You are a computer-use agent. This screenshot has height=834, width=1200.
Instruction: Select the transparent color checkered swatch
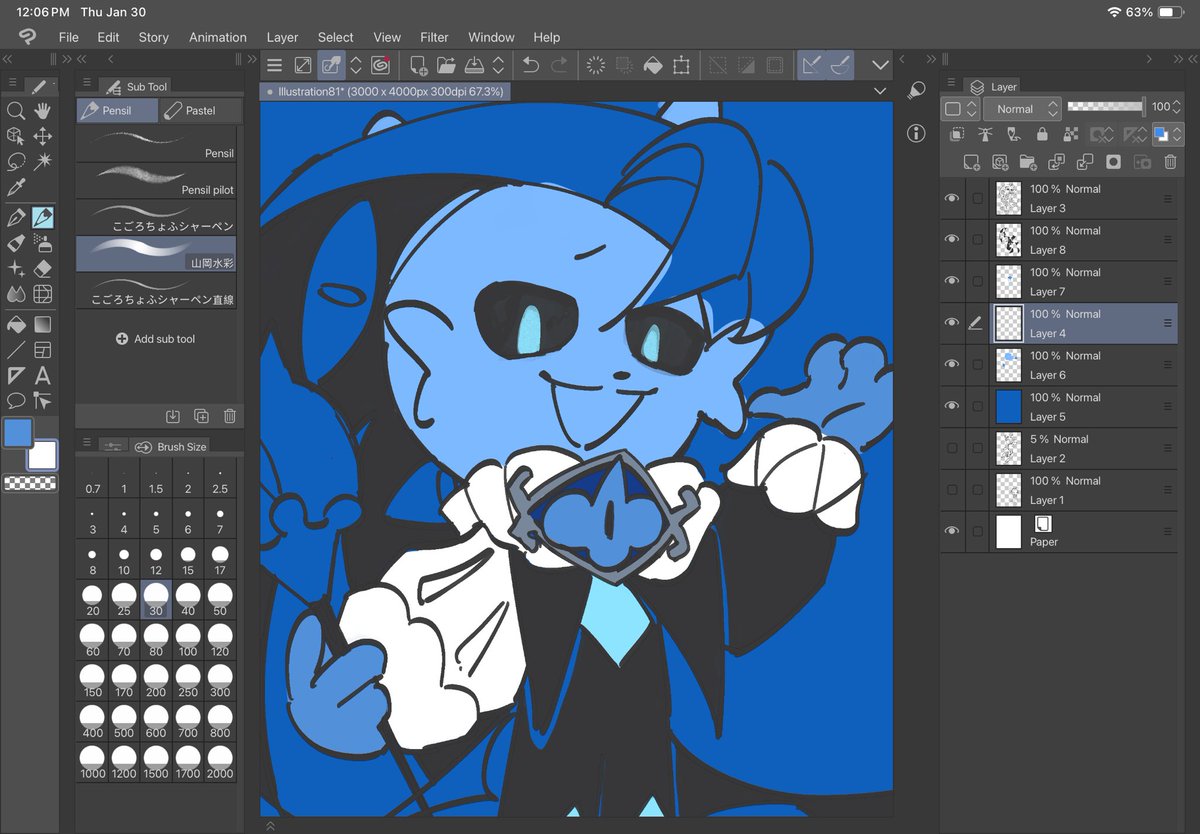click(30, 482)
